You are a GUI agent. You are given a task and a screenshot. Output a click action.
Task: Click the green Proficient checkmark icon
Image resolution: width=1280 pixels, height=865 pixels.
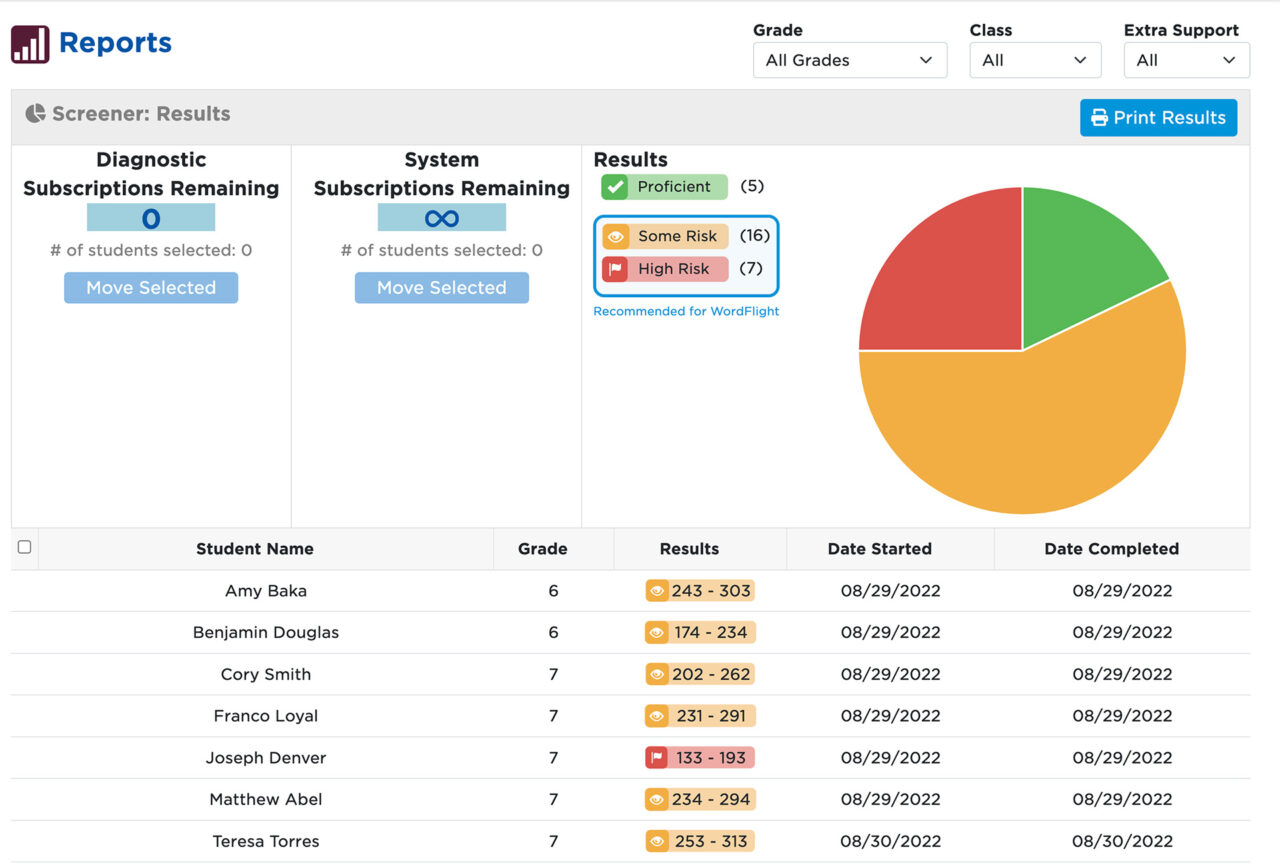pos(614,187)
